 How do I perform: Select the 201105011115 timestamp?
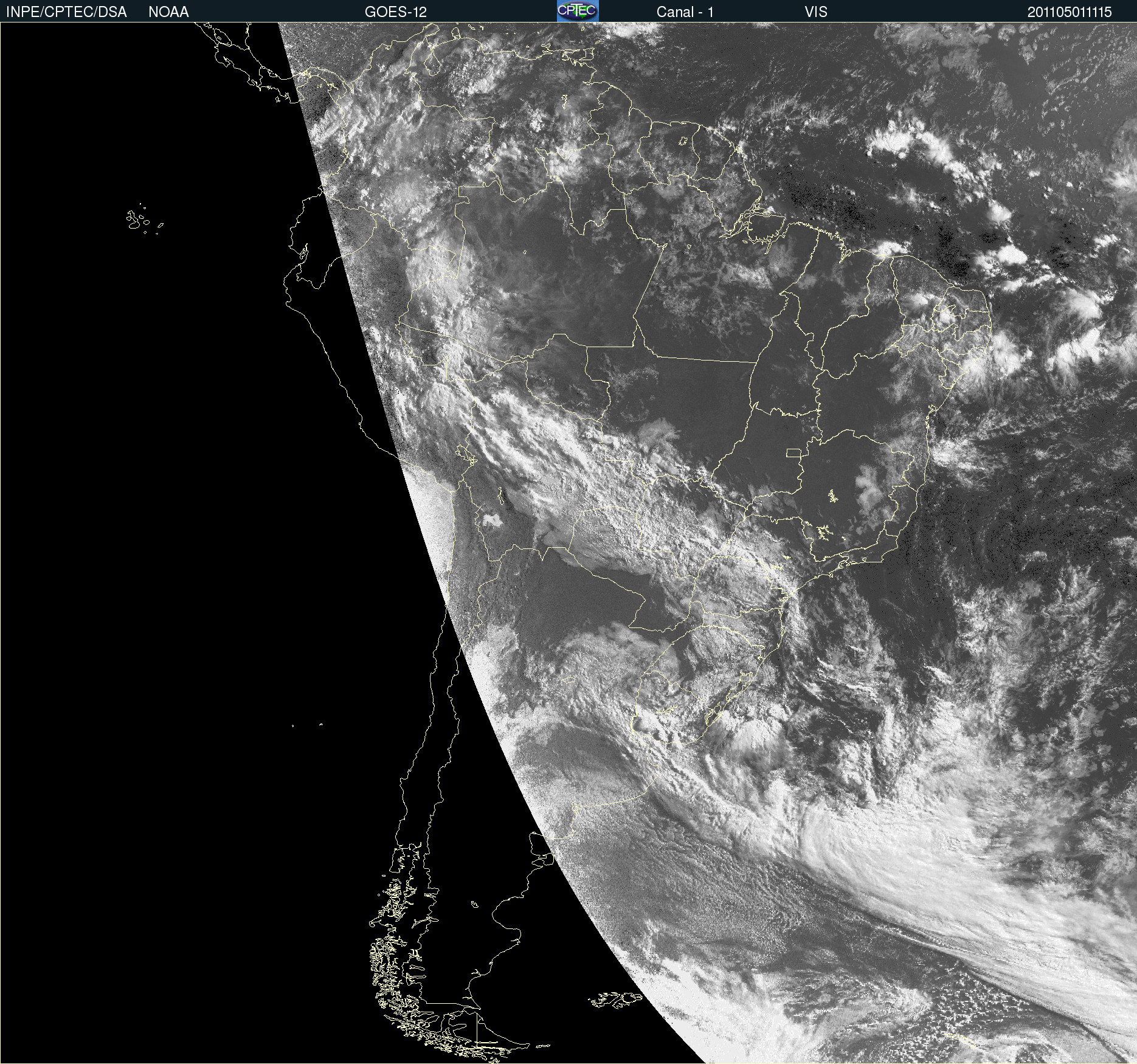[x=1070, y=12]
